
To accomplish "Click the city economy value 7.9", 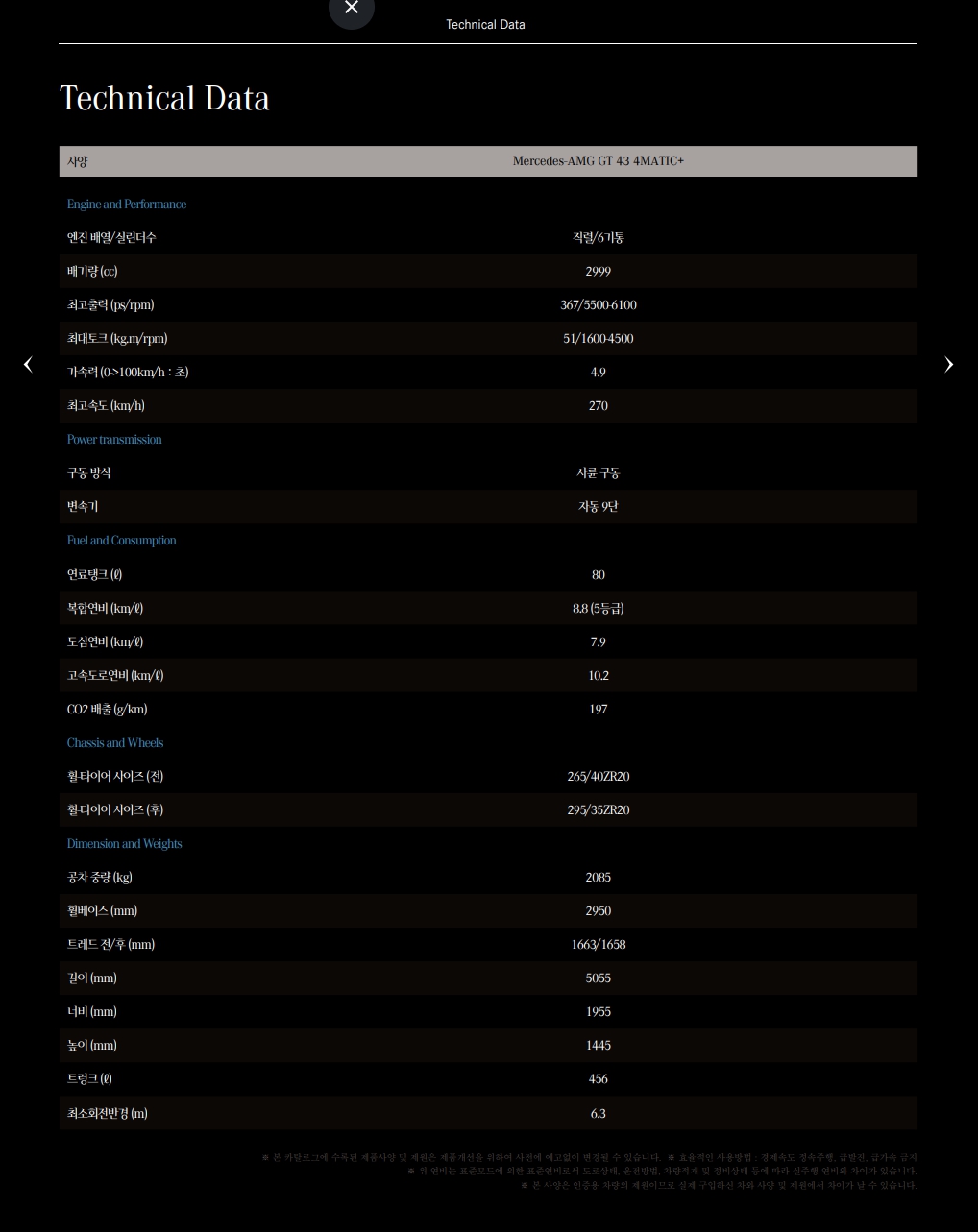I will tap(599, 642).
